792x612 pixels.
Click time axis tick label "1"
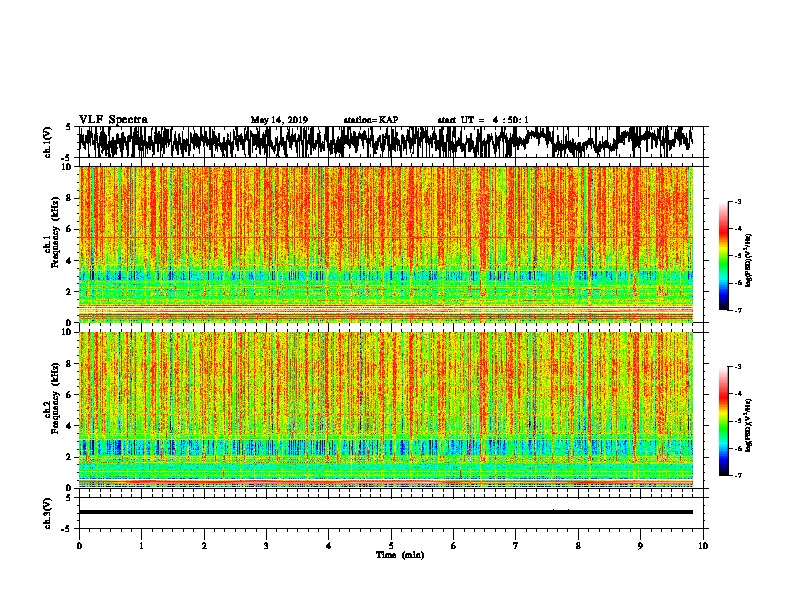(x=141, y=546)
